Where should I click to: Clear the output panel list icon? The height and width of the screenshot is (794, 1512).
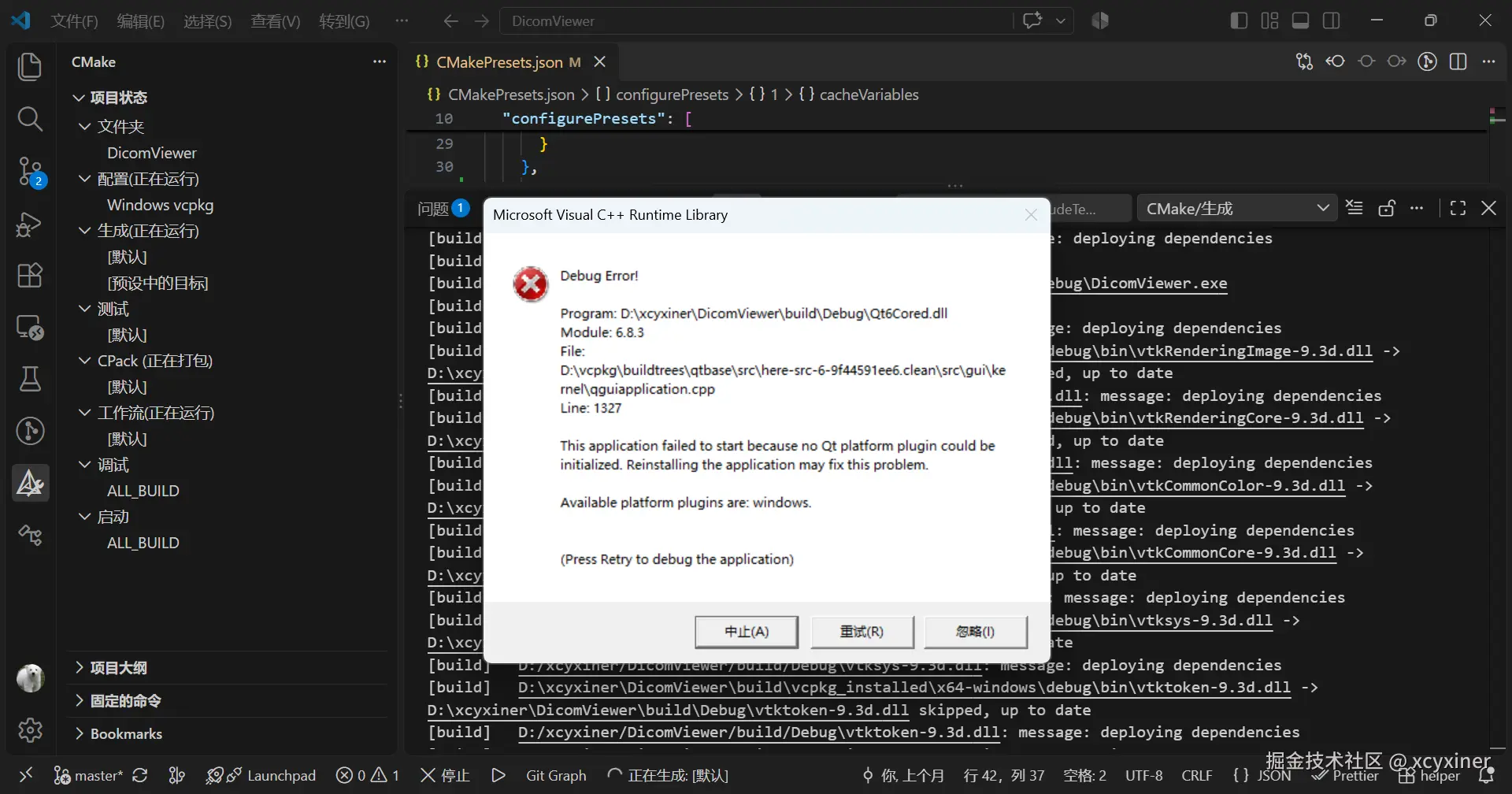click(x=1354, y=208)
